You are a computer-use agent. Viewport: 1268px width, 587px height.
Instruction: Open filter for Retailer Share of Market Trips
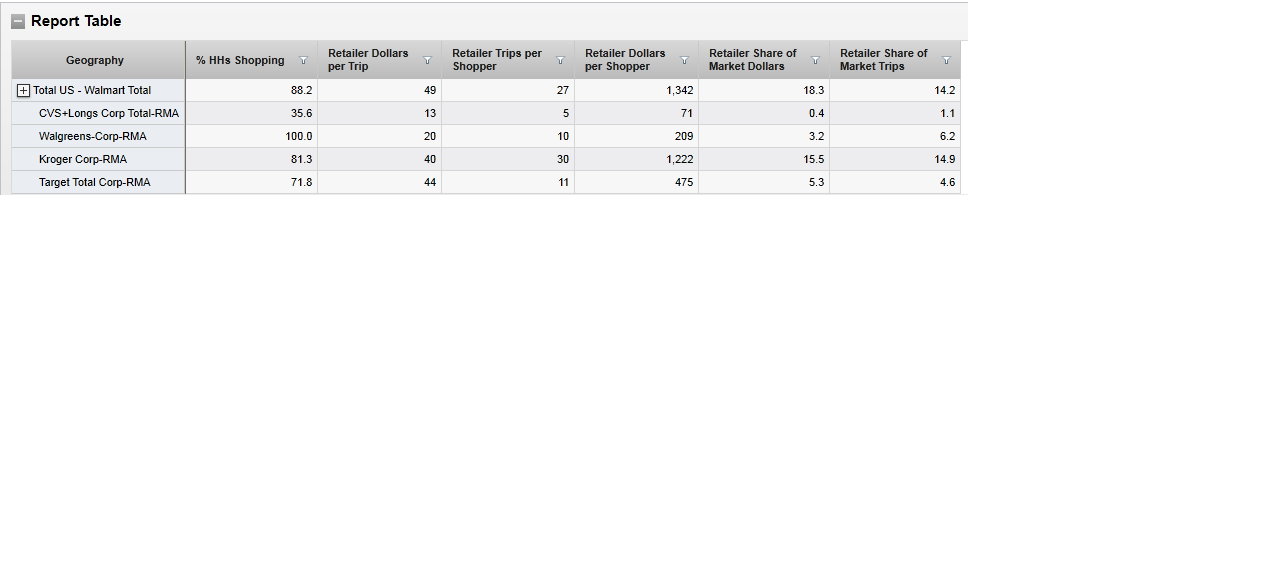946,61
